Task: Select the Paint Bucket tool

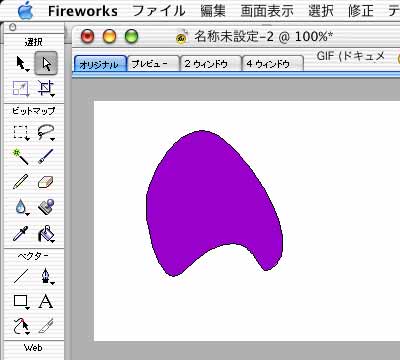Action: (x=46, y=233)
